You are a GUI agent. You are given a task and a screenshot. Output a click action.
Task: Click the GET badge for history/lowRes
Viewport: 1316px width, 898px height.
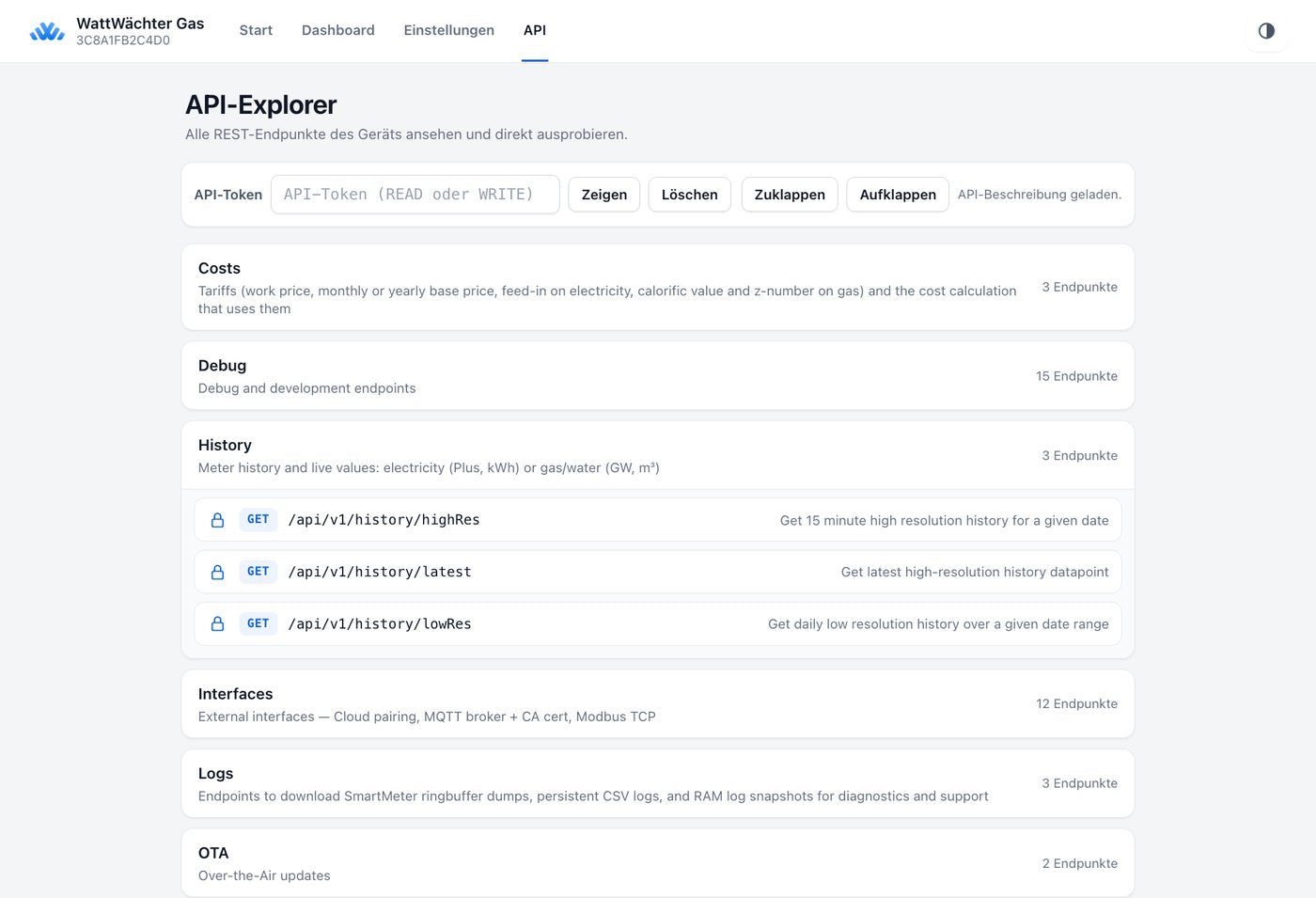pyautogui.click(x=258, y=622)
